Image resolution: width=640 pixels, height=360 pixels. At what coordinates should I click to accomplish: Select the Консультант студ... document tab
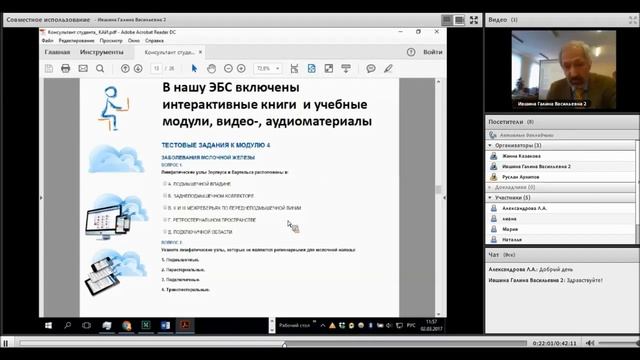coord(169,52)
